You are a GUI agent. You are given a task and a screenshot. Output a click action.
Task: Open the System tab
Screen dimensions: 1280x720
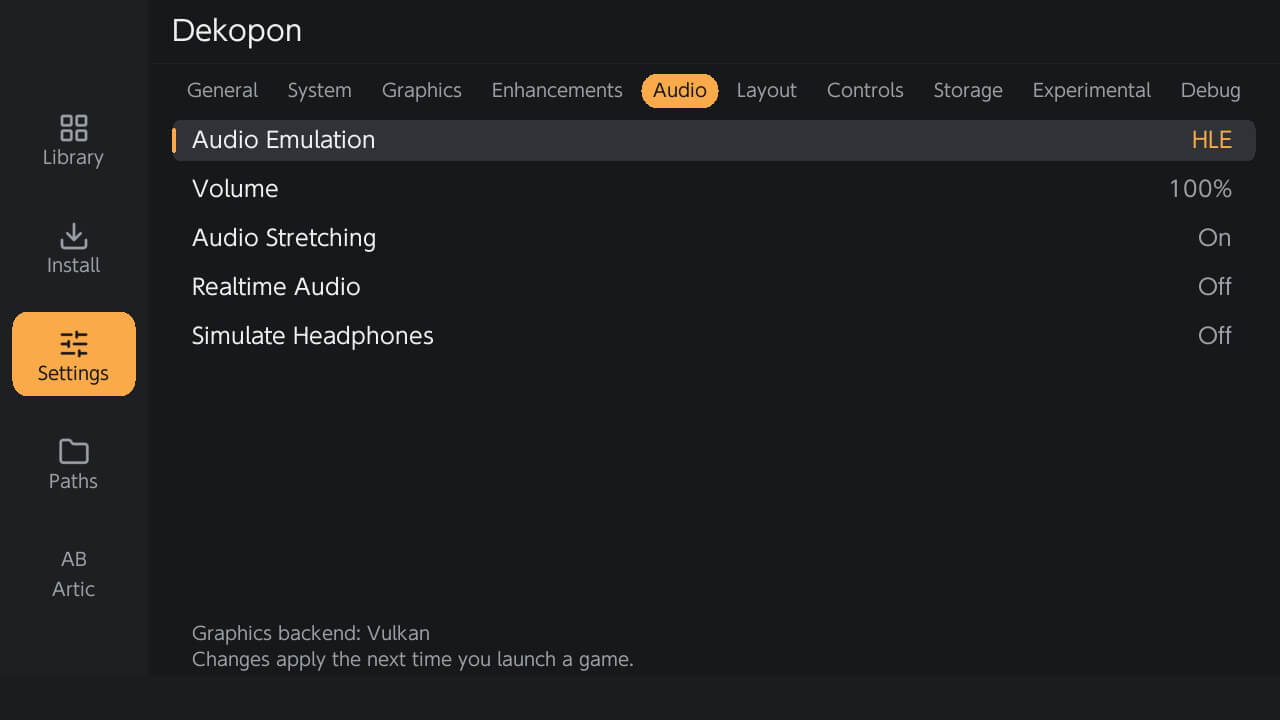(319, 91)
